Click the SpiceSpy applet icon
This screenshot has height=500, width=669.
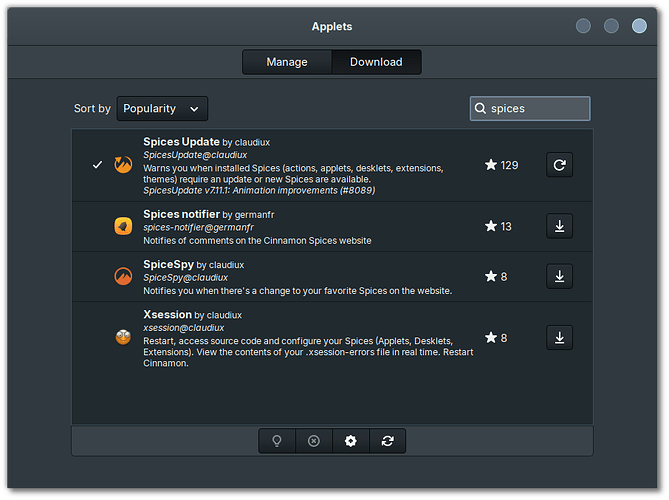[x=123, y=276]
